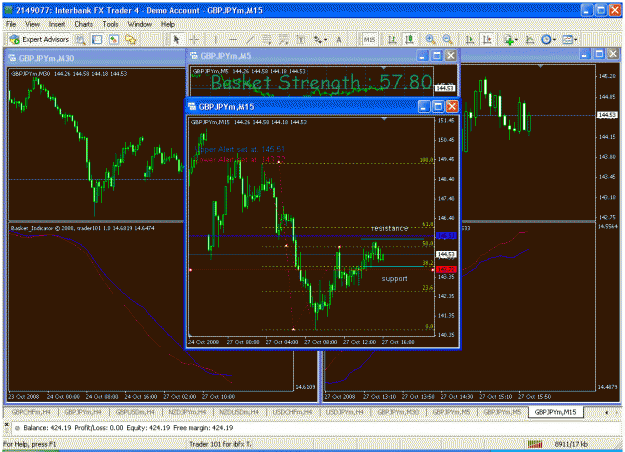Click the magnifier-over-document toolbar icon

click(81, 39)
